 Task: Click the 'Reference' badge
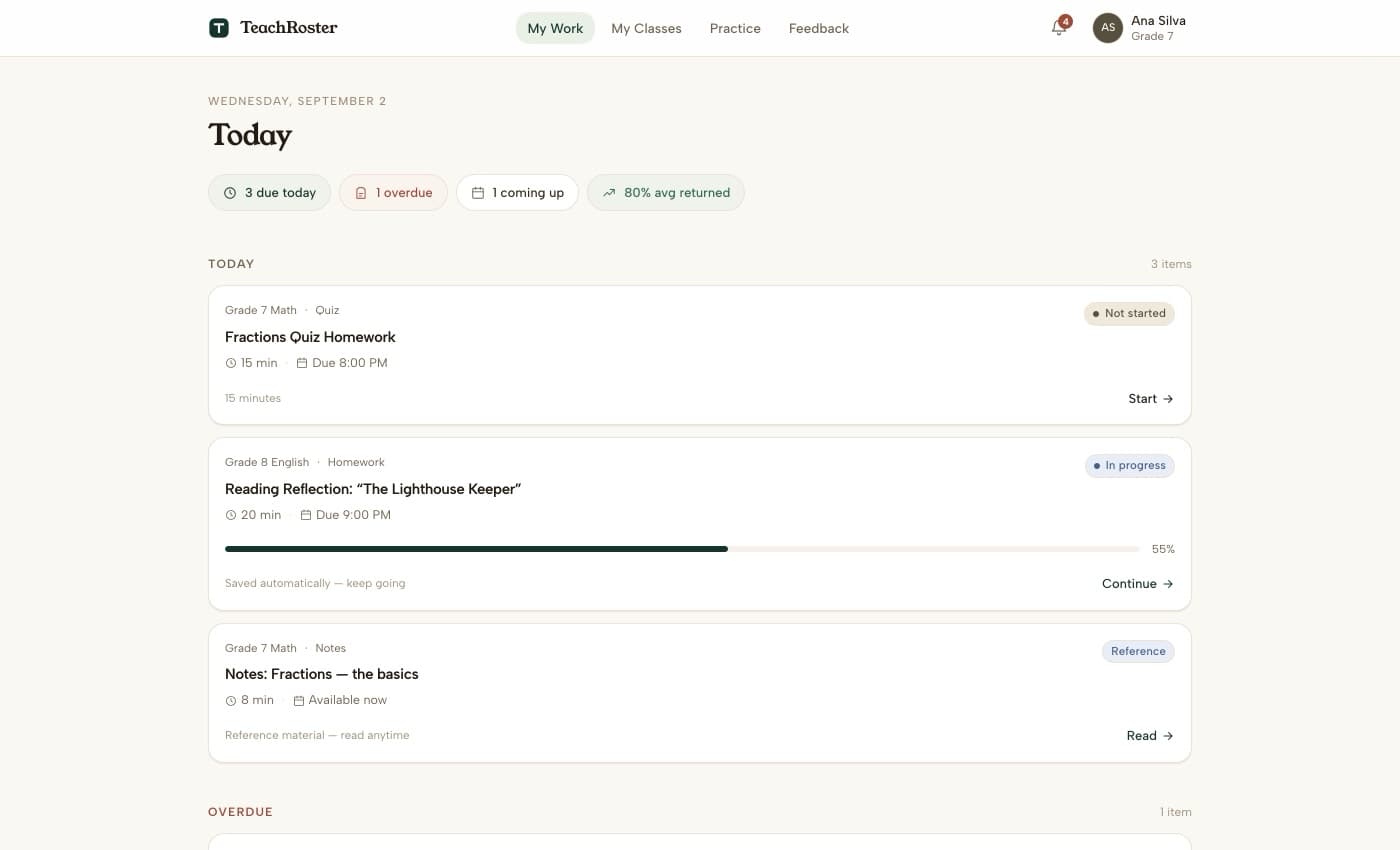click(1138, 652)
